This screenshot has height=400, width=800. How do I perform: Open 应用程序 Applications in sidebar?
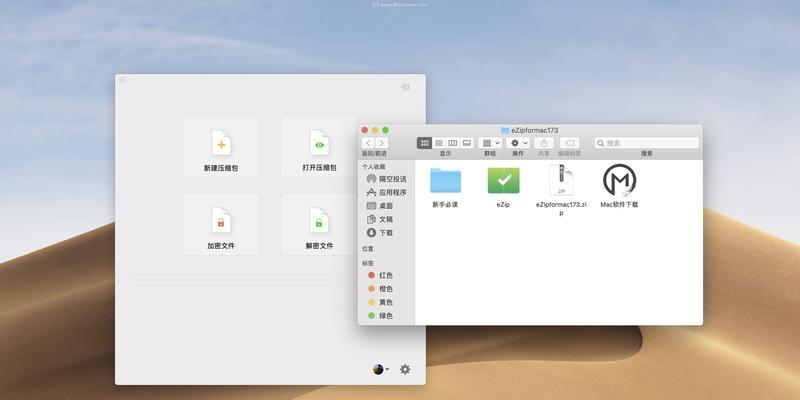(x=387, y=192)
